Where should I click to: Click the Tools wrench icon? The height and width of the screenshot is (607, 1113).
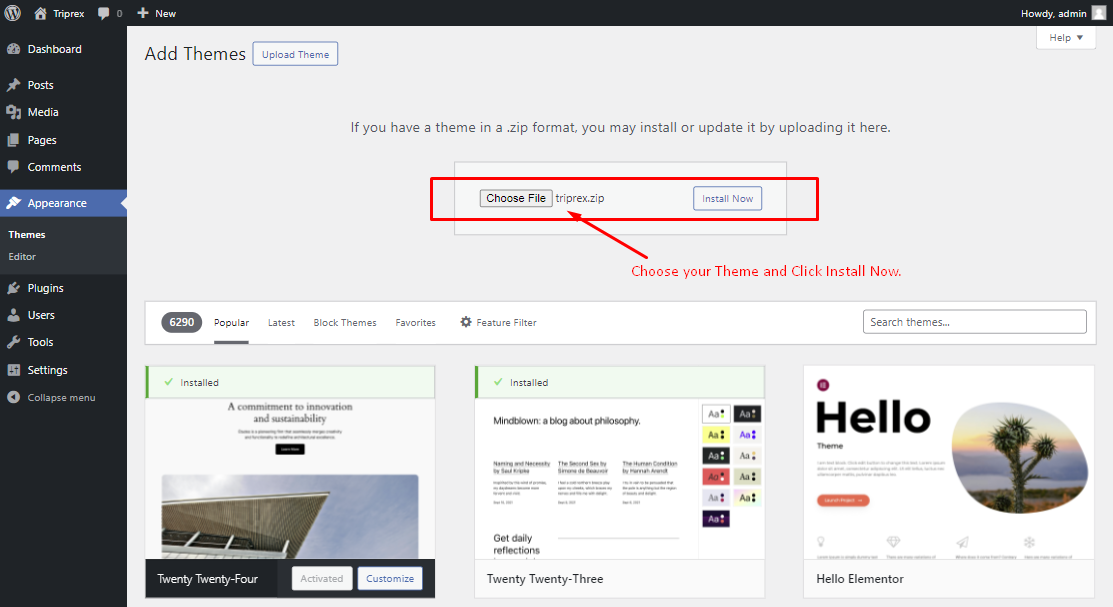click(13, 342)
